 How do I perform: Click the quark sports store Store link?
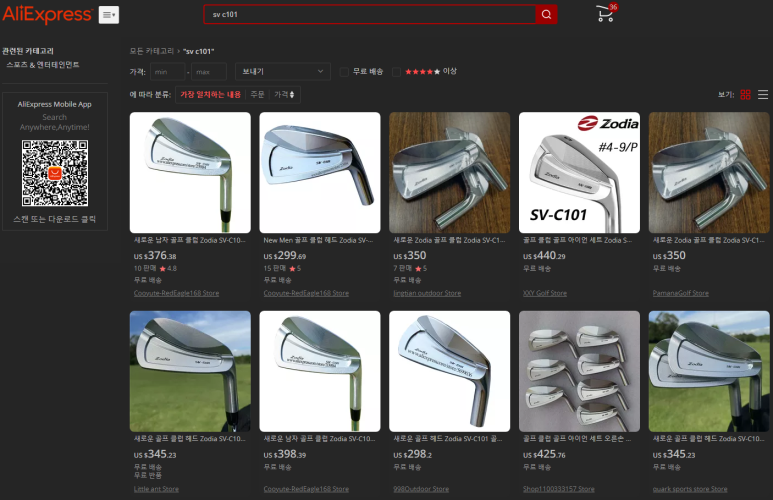(690, 489)
